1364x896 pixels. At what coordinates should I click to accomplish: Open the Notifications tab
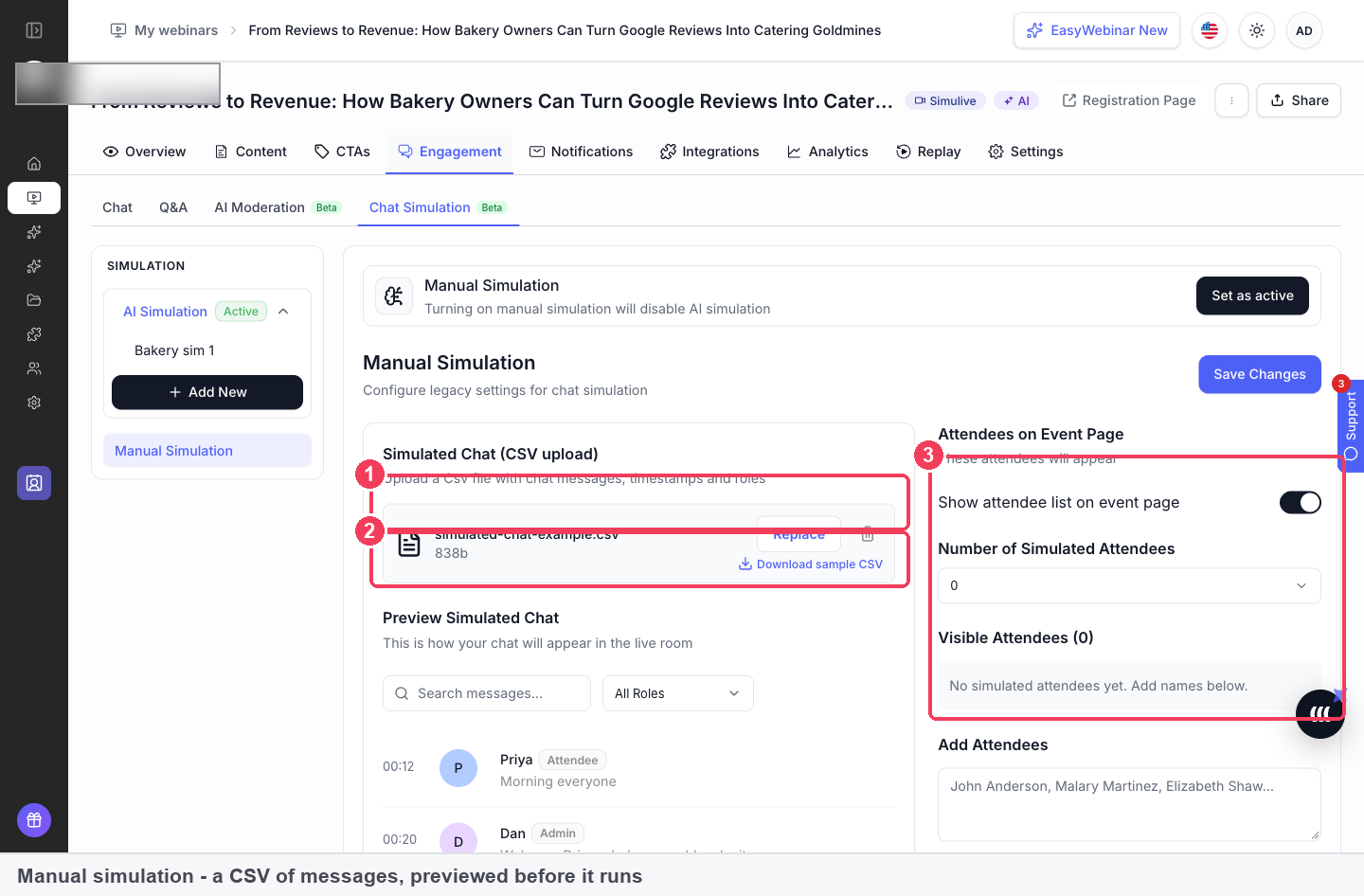(x=581, y=152)
